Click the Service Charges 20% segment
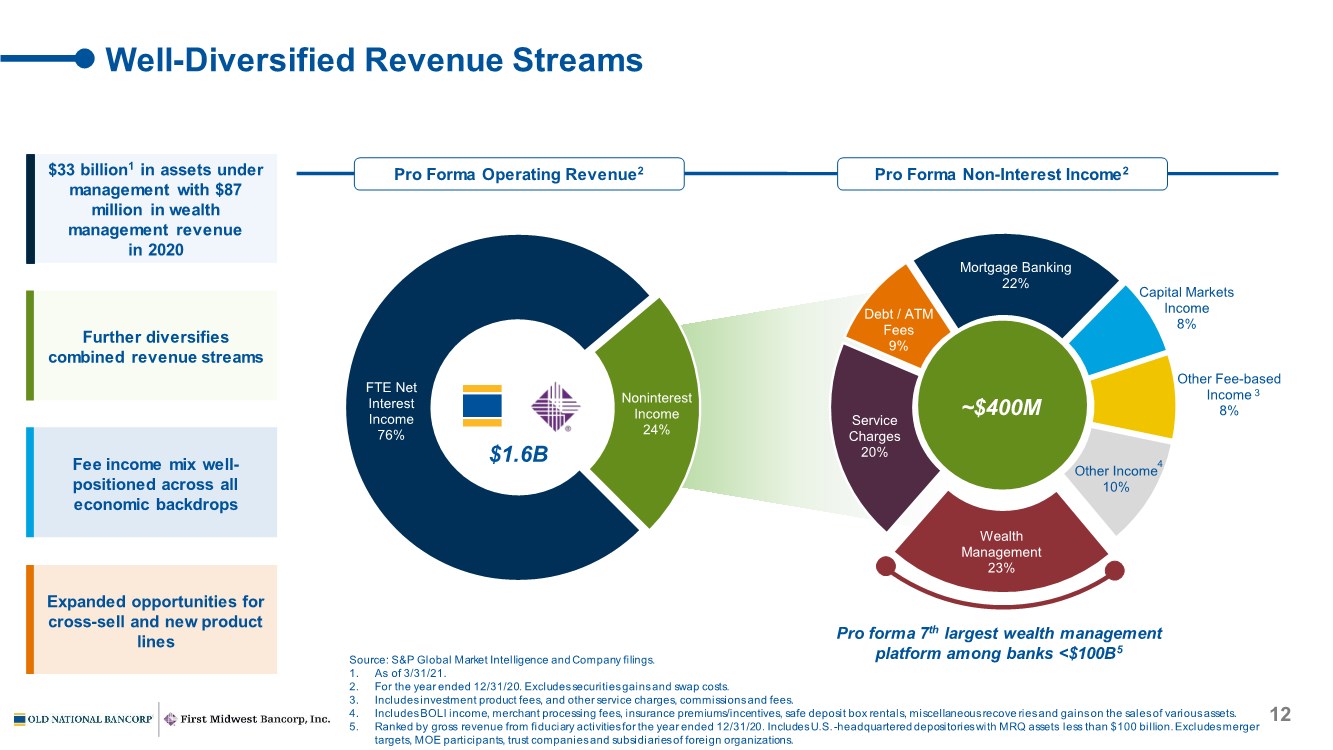 (876, 437)
